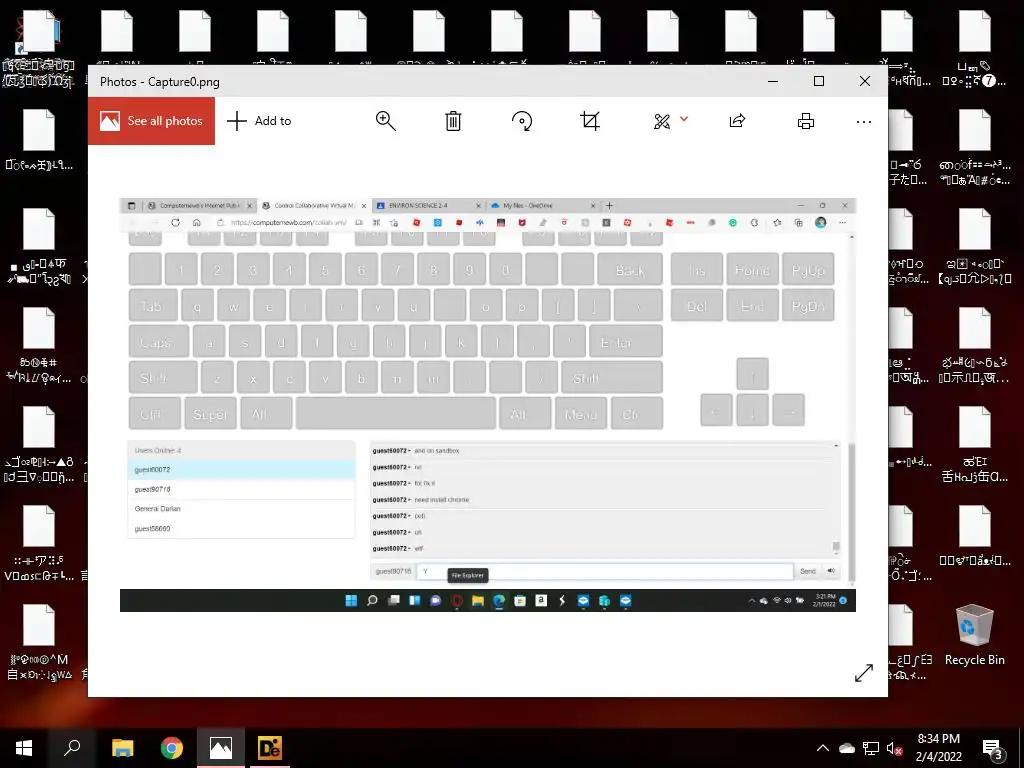Select the top-left desktop shortcut icon

(x=39, y=49)
